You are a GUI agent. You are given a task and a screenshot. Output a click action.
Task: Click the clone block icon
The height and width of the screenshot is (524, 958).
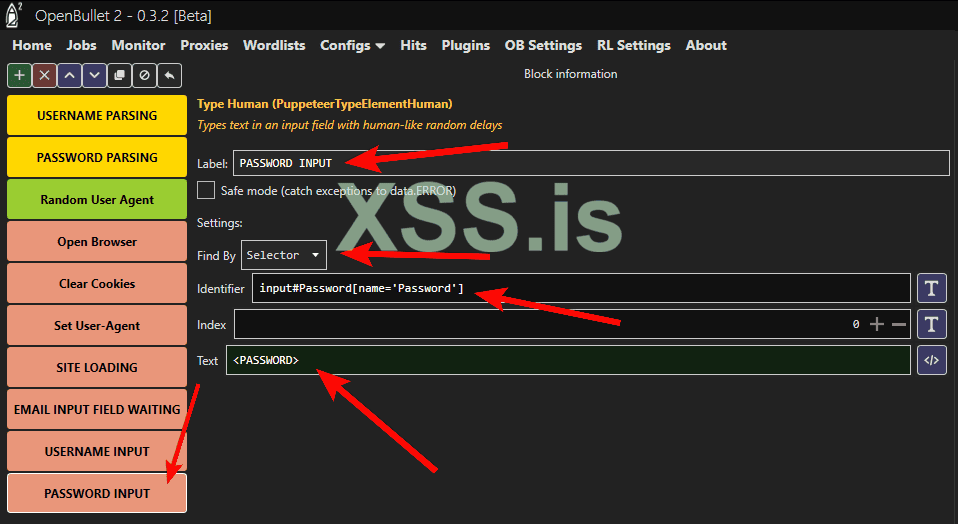119,76
